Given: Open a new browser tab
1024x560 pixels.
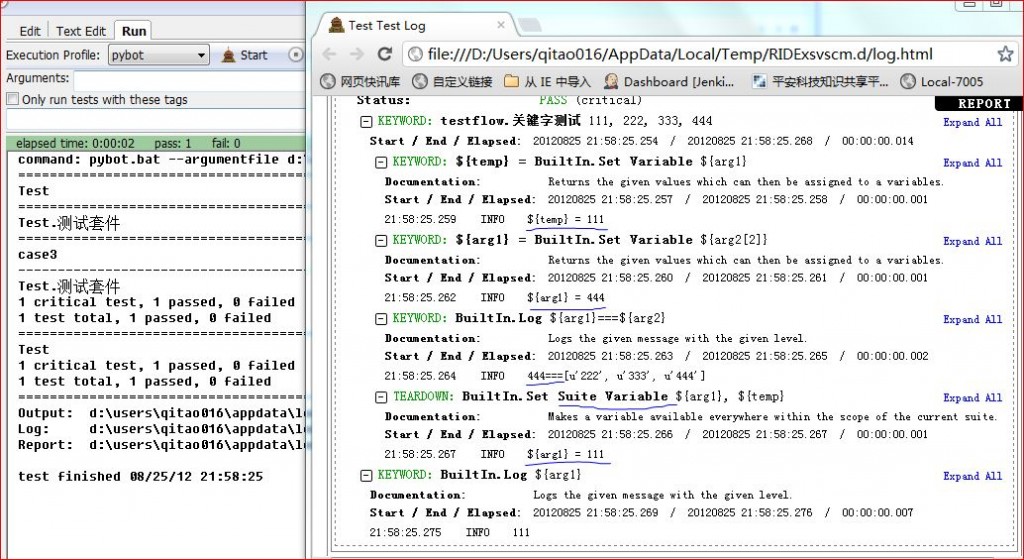Looking at the screenshot, I should pos(529,25).
